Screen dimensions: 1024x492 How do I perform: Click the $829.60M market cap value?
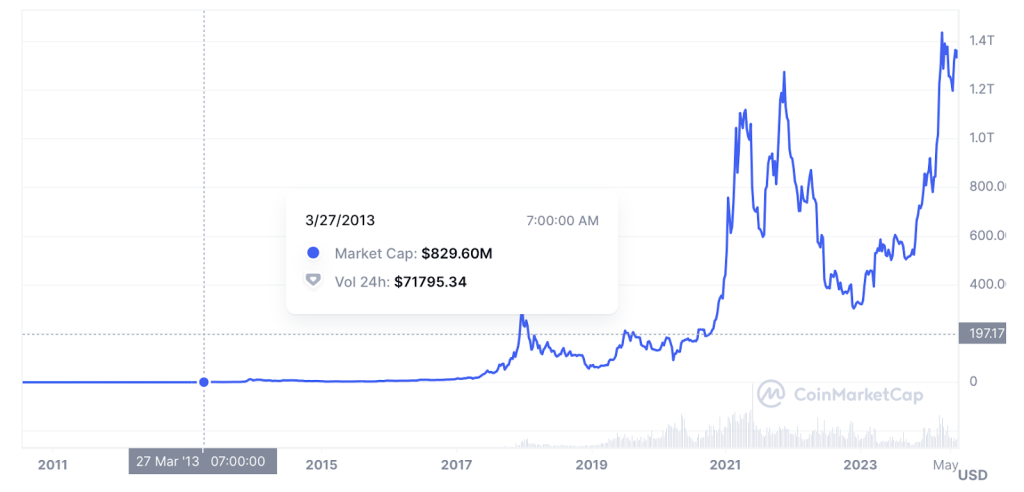click(456, 254)
